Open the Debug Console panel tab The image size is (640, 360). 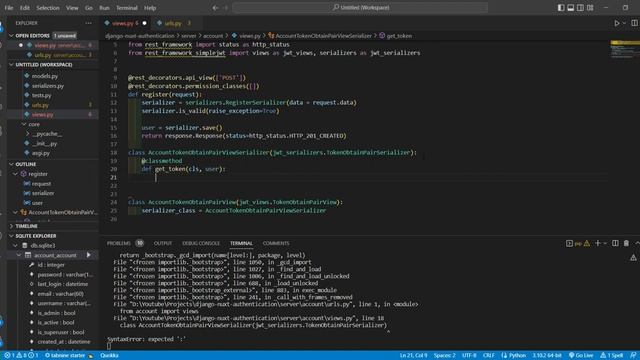tap(201, 243)
